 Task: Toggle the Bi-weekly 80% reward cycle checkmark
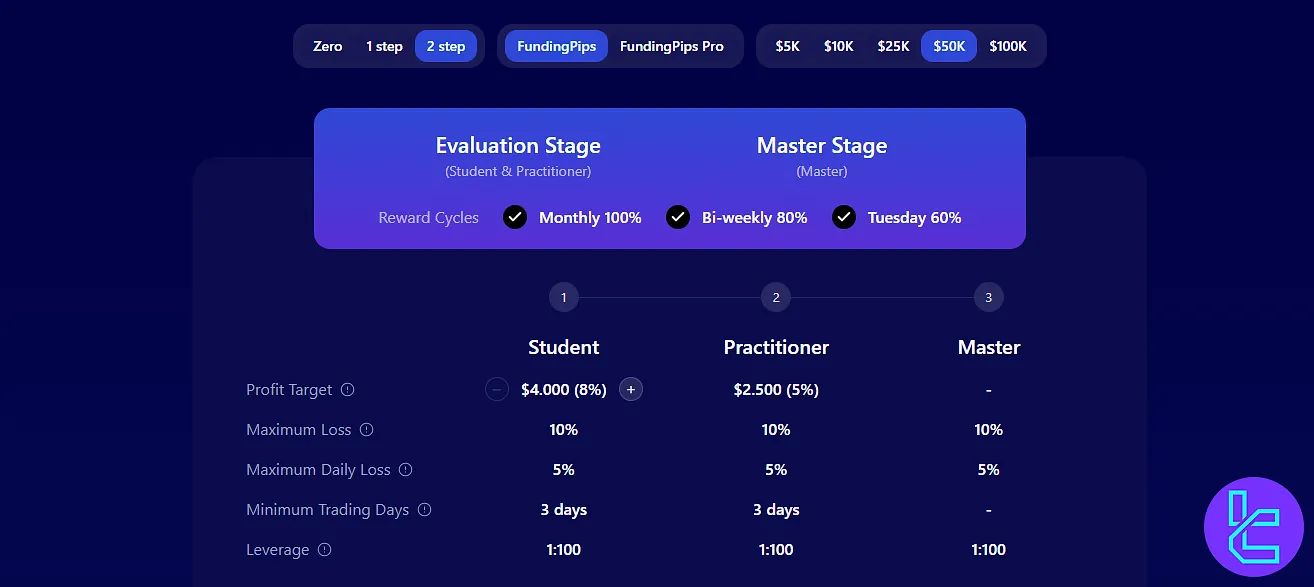[x=678, y=217]
